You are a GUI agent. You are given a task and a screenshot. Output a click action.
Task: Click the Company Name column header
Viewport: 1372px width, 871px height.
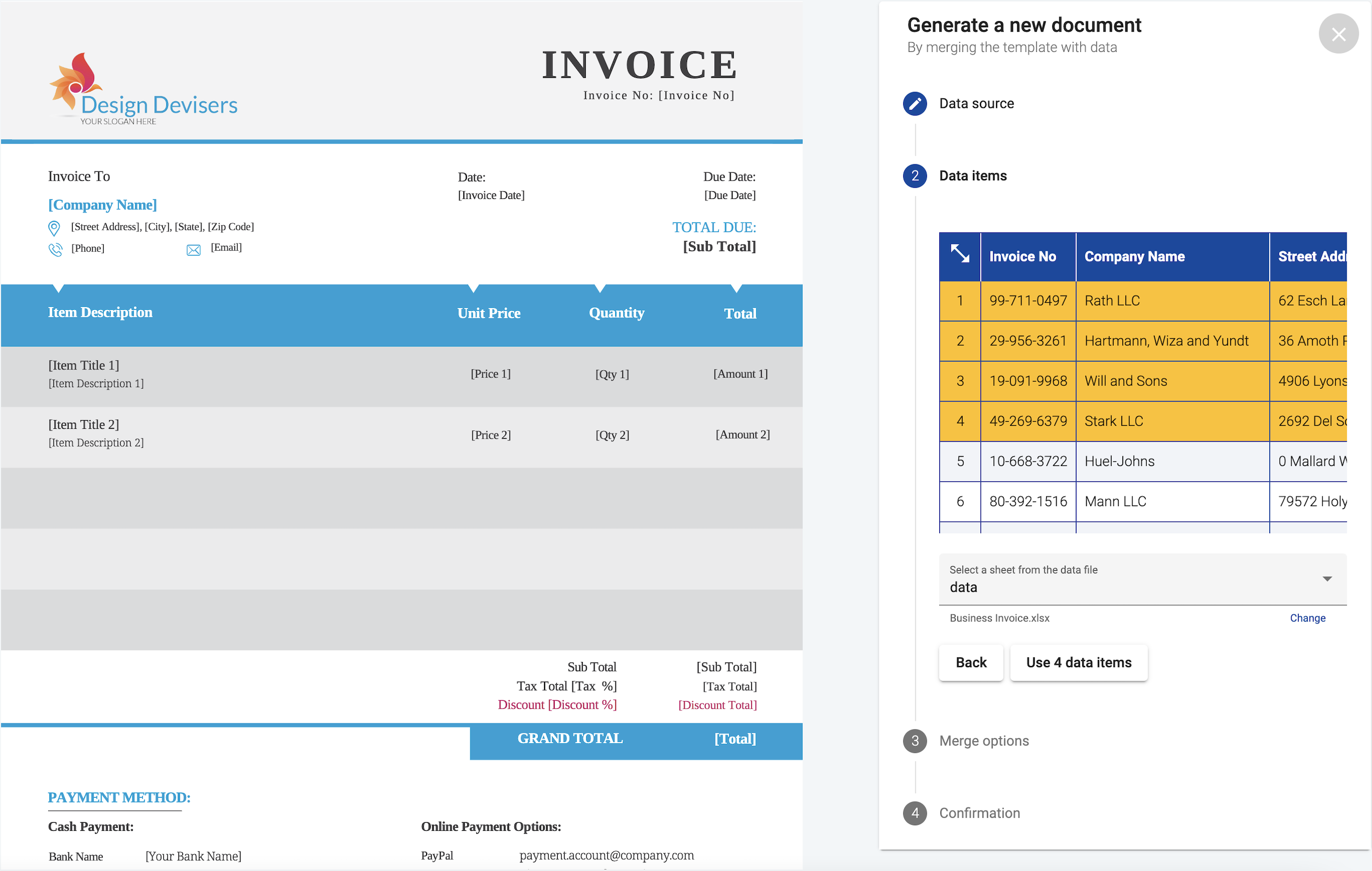pos(1135,256)
